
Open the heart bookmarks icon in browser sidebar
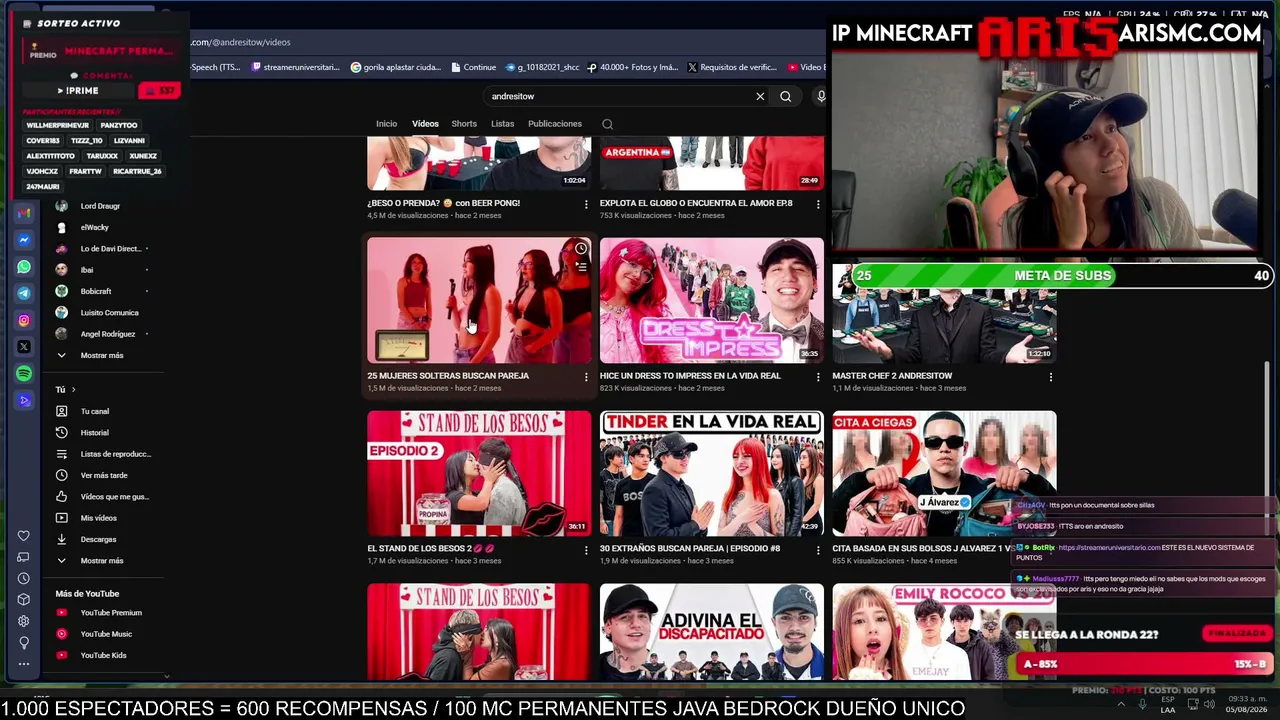[24, 536]
